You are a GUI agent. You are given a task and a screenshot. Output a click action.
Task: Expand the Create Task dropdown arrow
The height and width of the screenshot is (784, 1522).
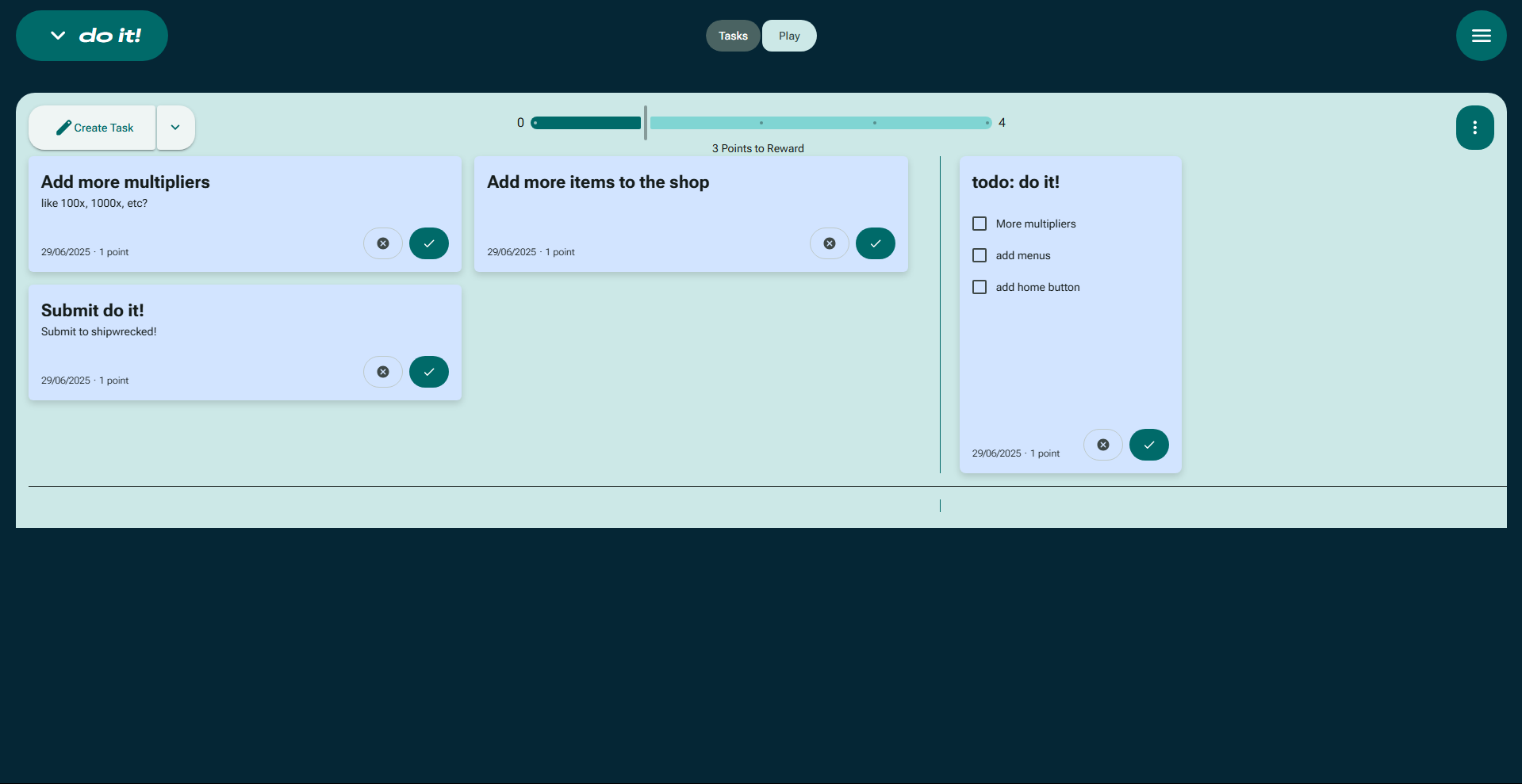[x=175, y=128]
